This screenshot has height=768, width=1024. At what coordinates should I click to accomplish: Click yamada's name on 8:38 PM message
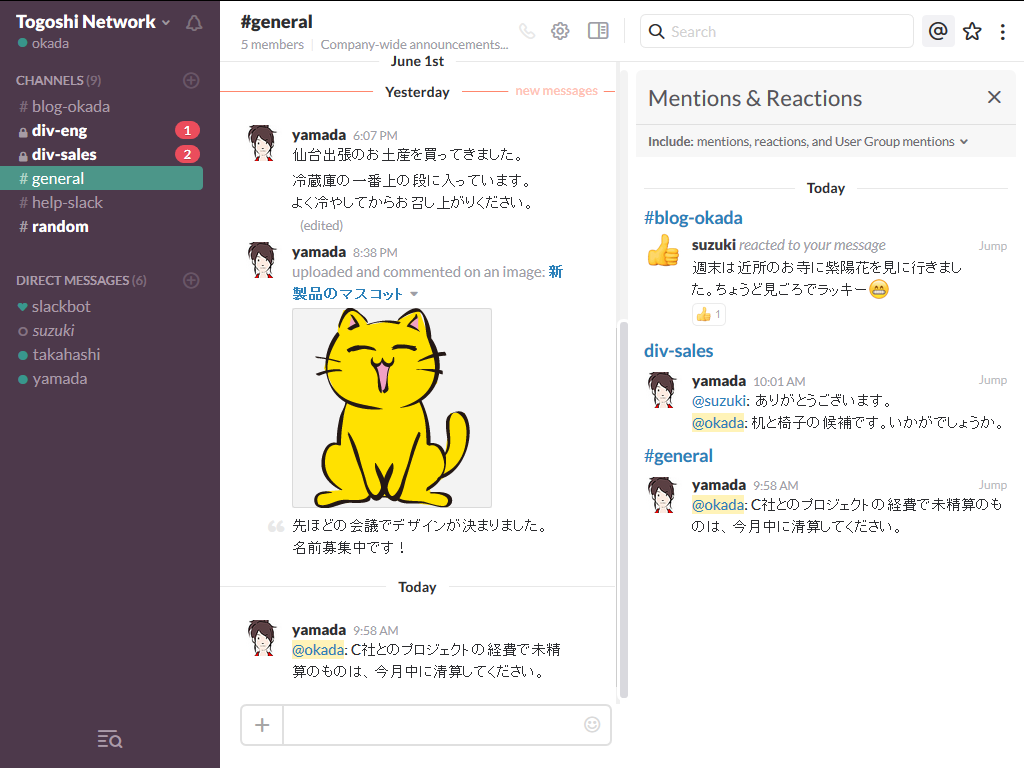319,252
